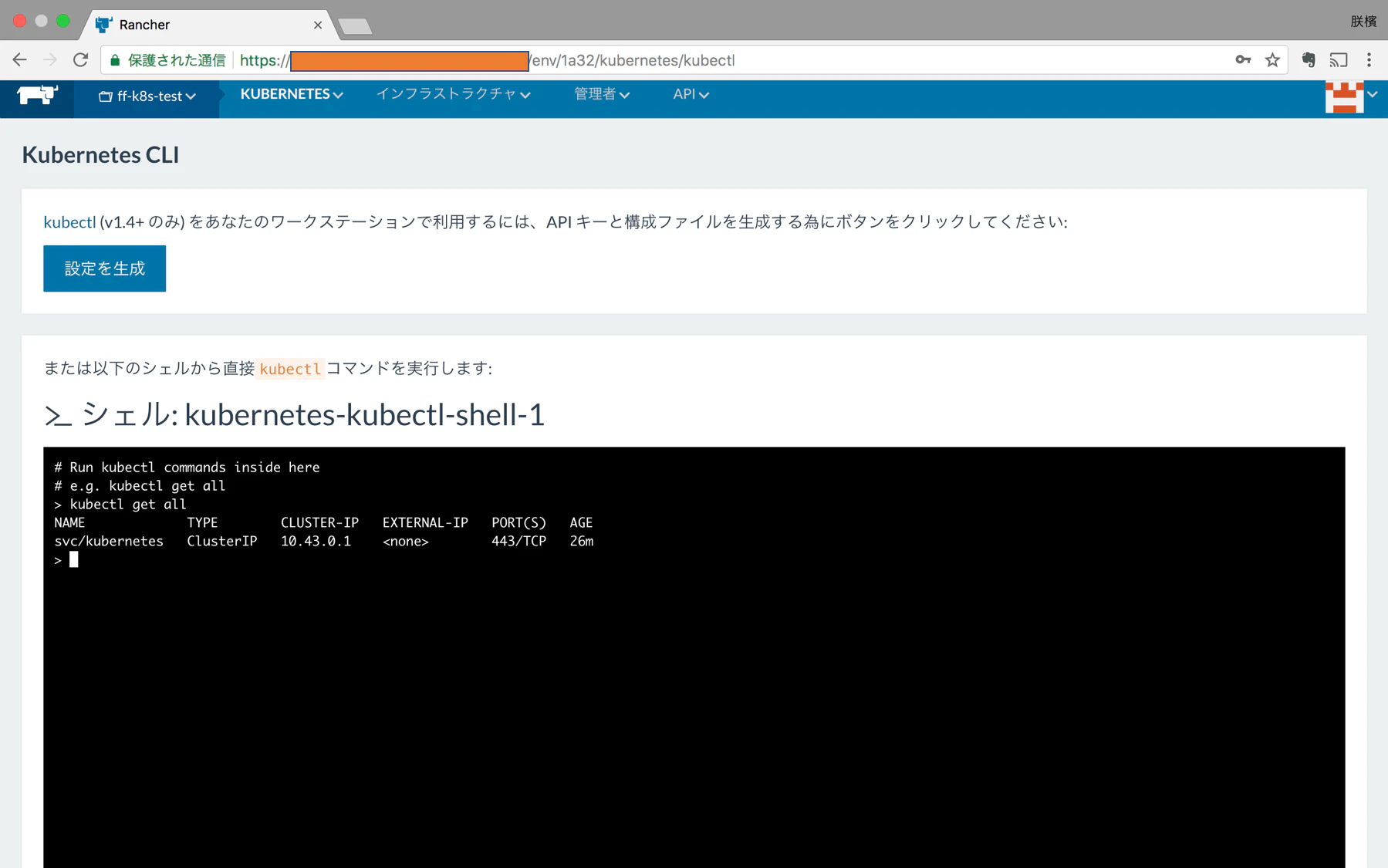Screen dimensions: 1388x868
Task: Click the user avatar icon
Action: 1344,96
